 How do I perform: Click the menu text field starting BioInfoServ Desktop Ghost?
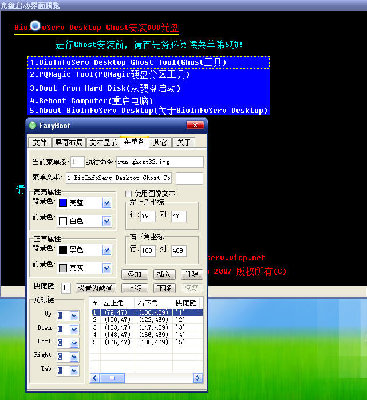(119, 178)
